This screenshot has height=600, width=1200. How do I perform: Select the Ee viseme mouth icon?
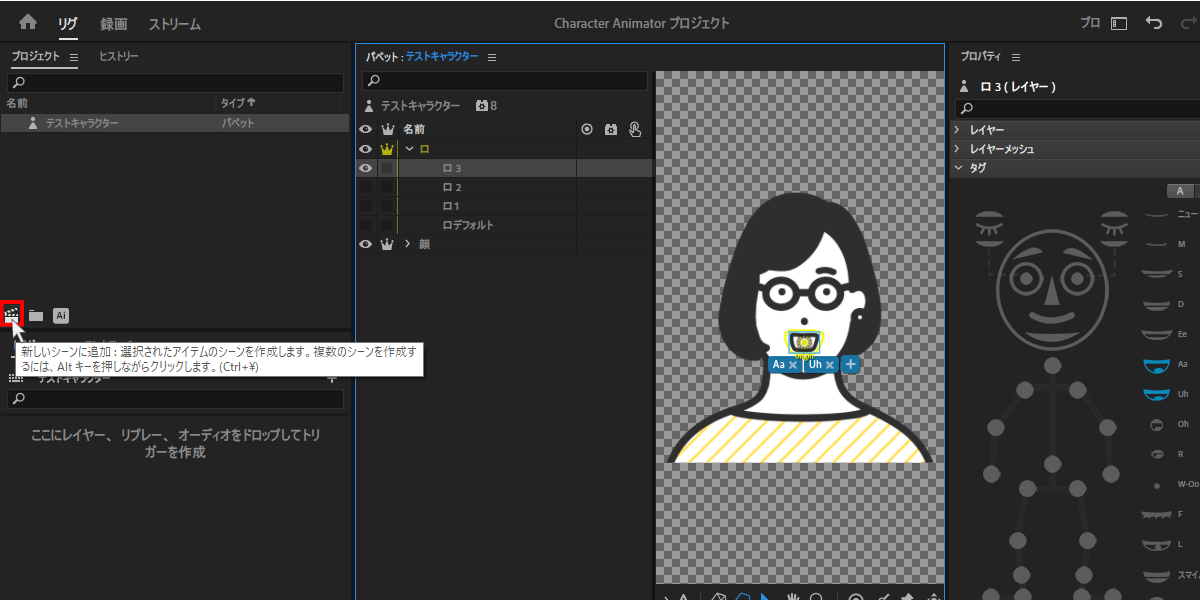pos(1156,334)
